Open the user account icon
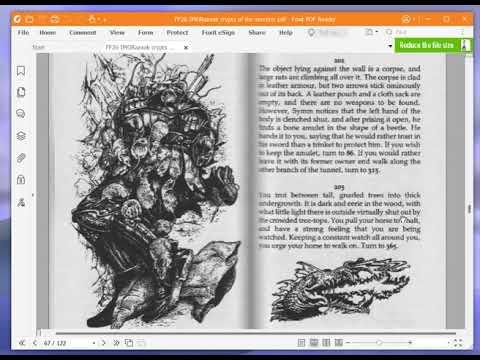480x360 pixels. tap(406, 19)
